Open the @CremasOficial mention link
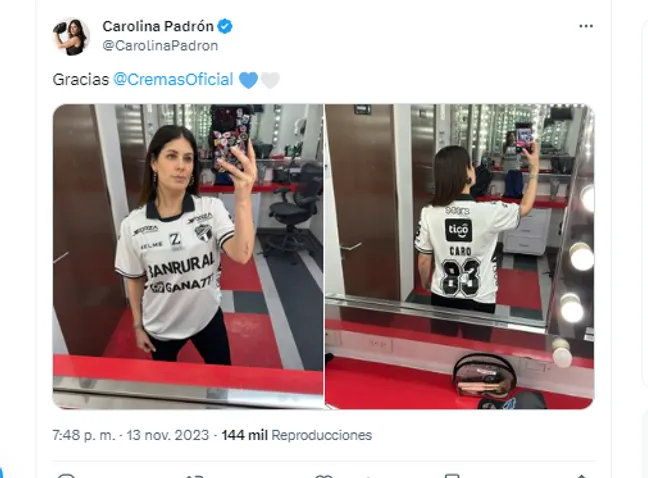The width and height of the screenshot is (648, 478). pyautogui.click(x=173, y=79)
